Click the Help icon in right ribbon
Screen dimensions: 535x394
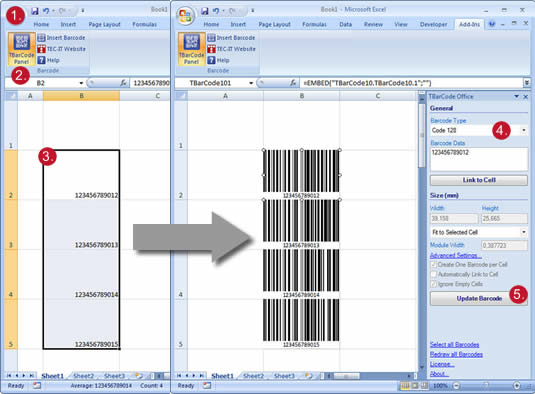pos(211,60)
